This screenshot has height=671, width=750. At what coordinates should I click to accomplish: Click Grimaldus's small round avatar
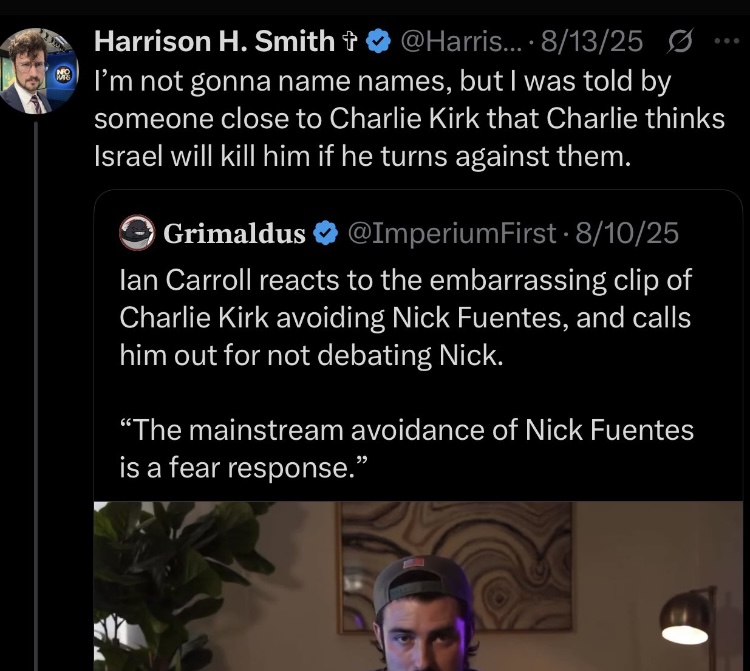point(136,233)
